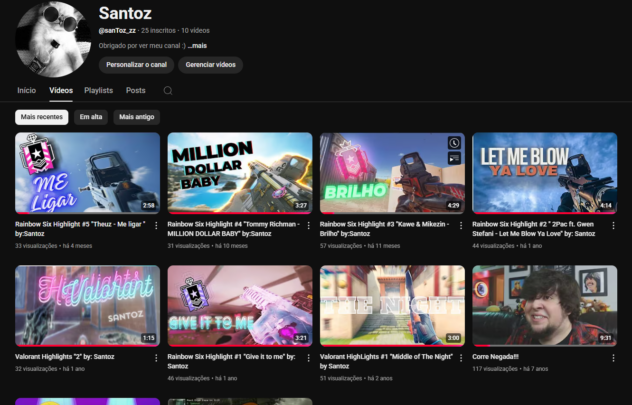Screen dimensions: 632x405
Task: Open the Playlists tab
Action: click(x=98, y=91)
